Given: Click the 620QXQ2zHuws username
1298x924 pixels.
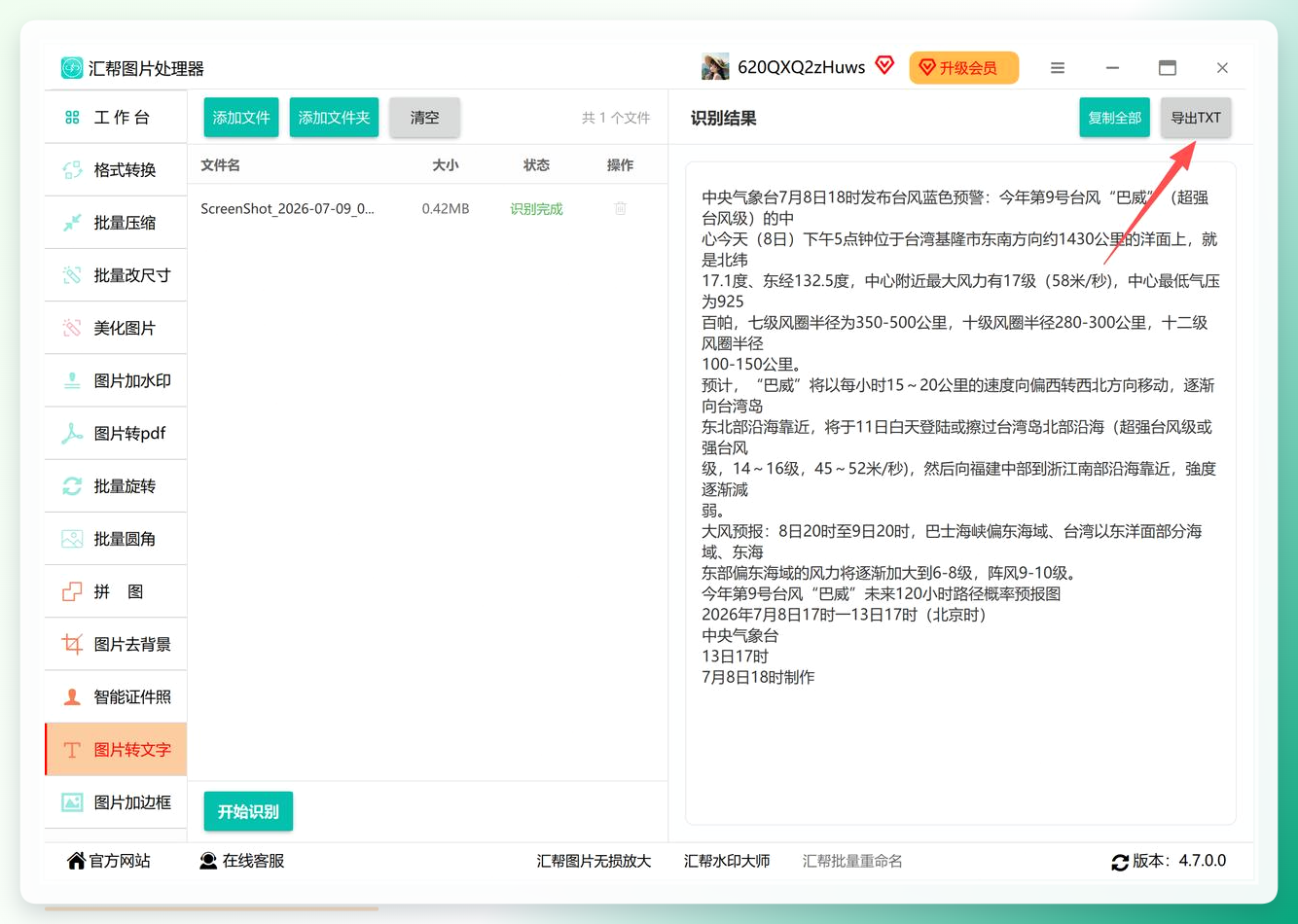Looking at the screenshot, I should pos(801,67).
